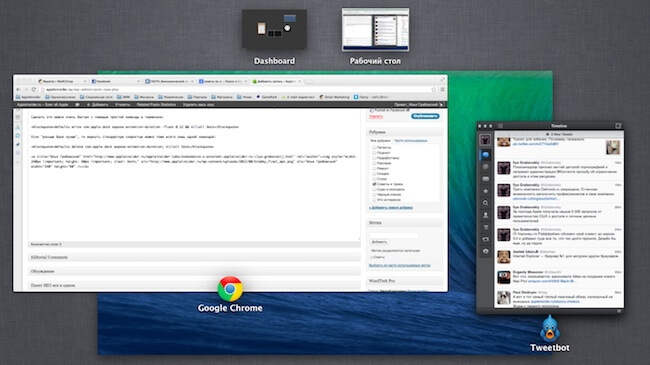Collapse the Рубрики panel header
Screen dimensions: 650x365
[405, 132]
